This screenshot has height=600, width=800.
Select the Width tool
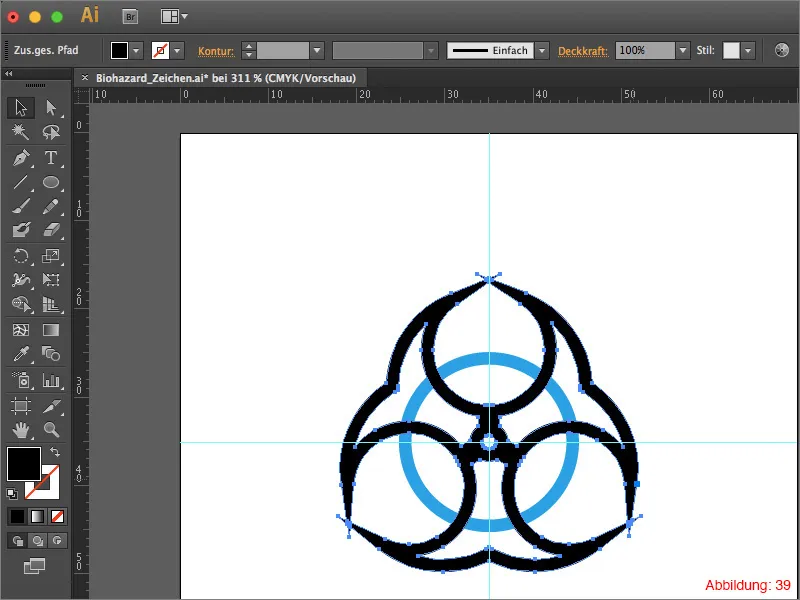[x=20, y=280]
